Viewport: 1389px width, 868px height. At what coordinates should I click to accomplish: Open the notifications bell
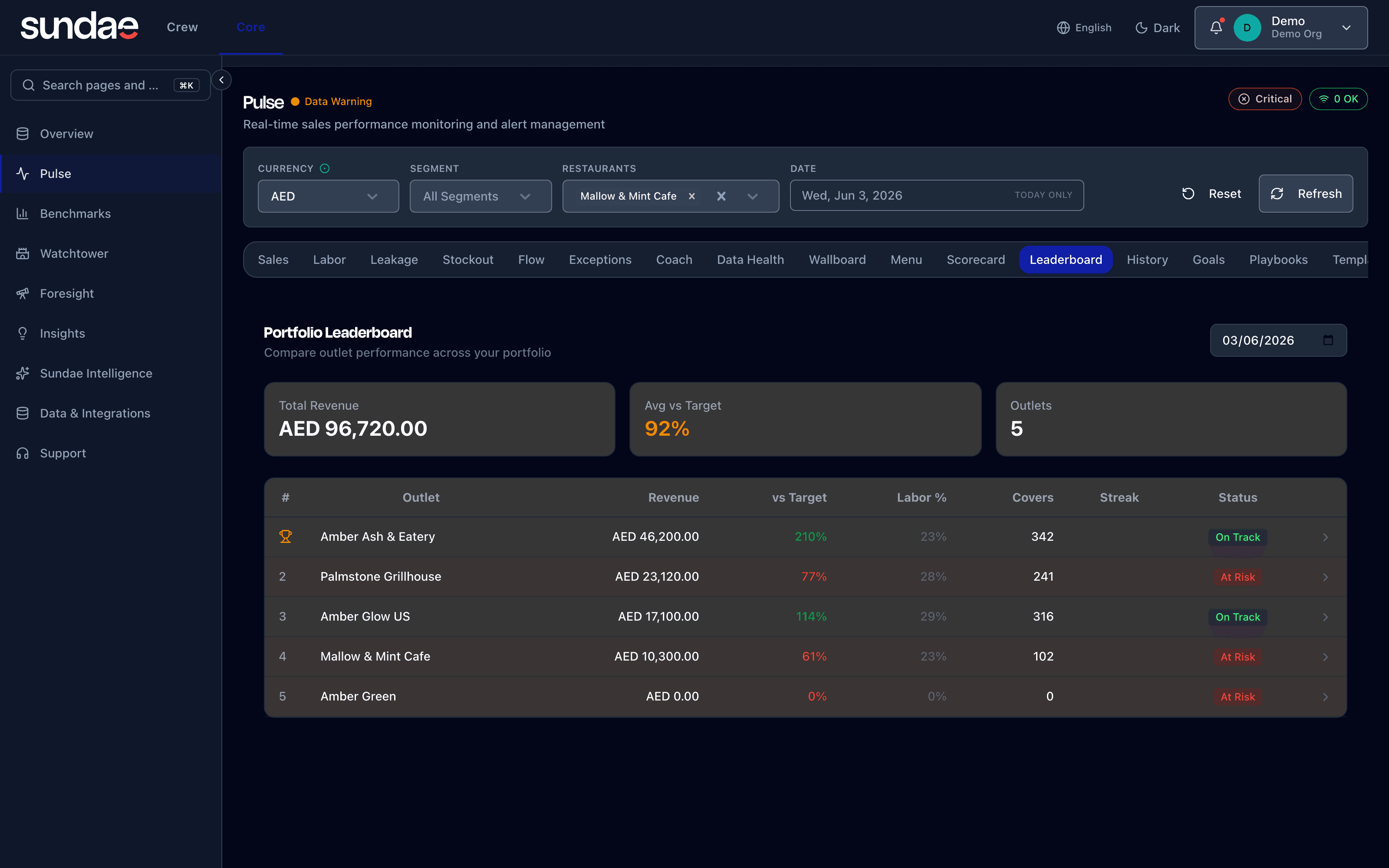[1216, 27]
